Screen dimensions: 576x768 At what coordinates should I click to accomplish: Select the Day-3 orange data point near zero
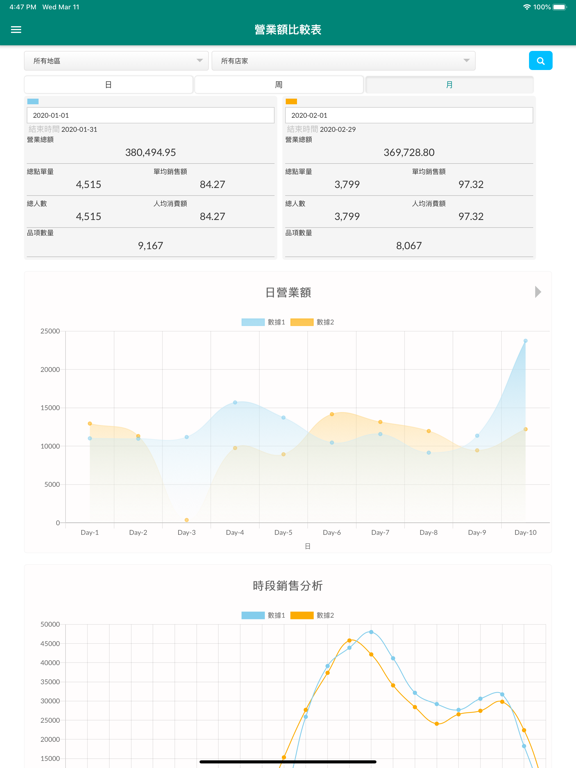[187, 520]
